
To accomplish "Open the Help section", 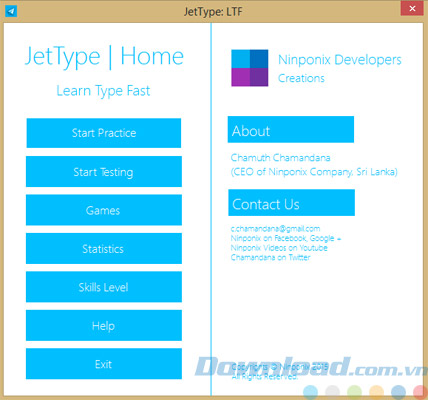I will (x=104, y=326).
